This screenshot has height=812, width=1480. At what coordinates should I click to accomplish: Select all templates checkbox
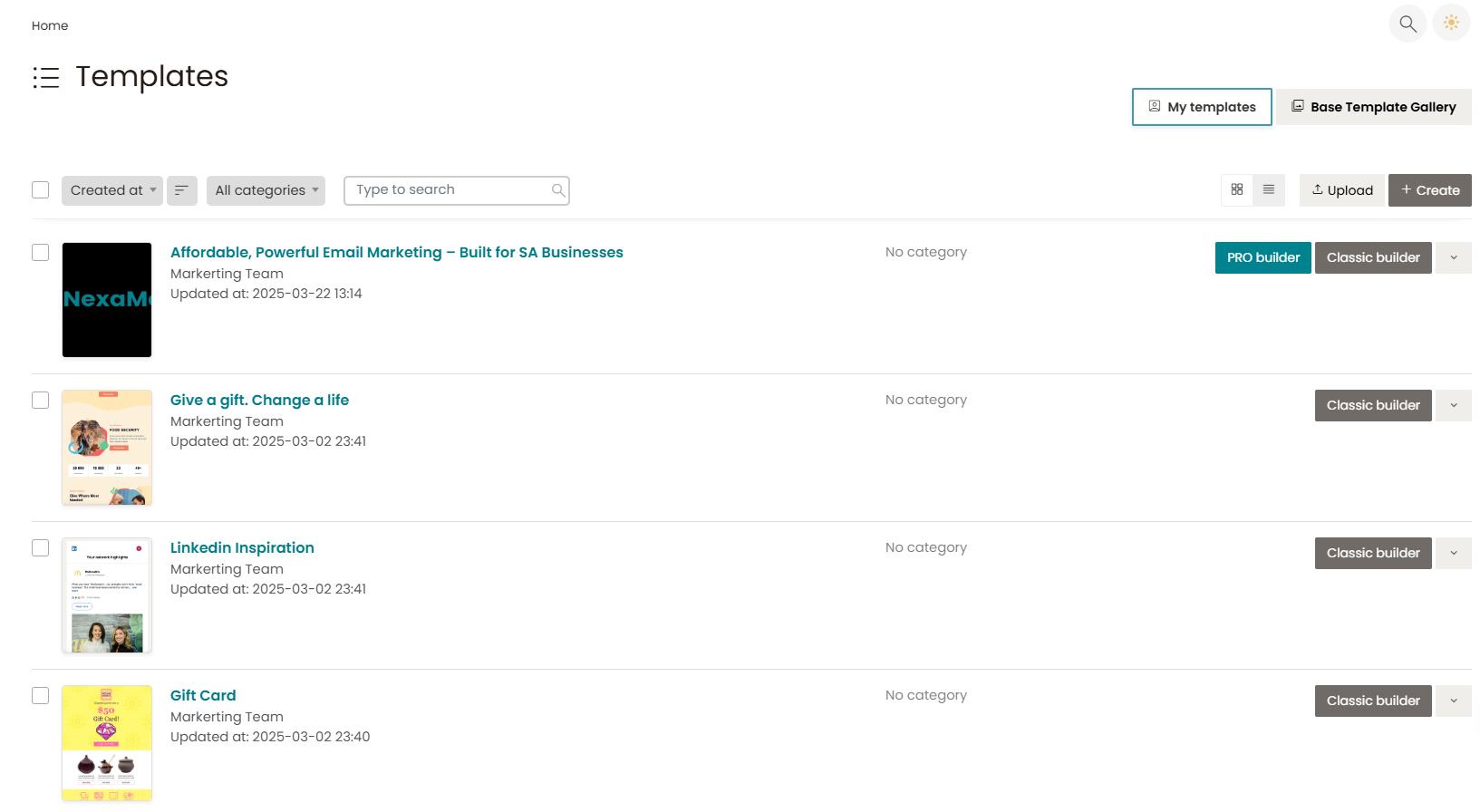[40, 189]
